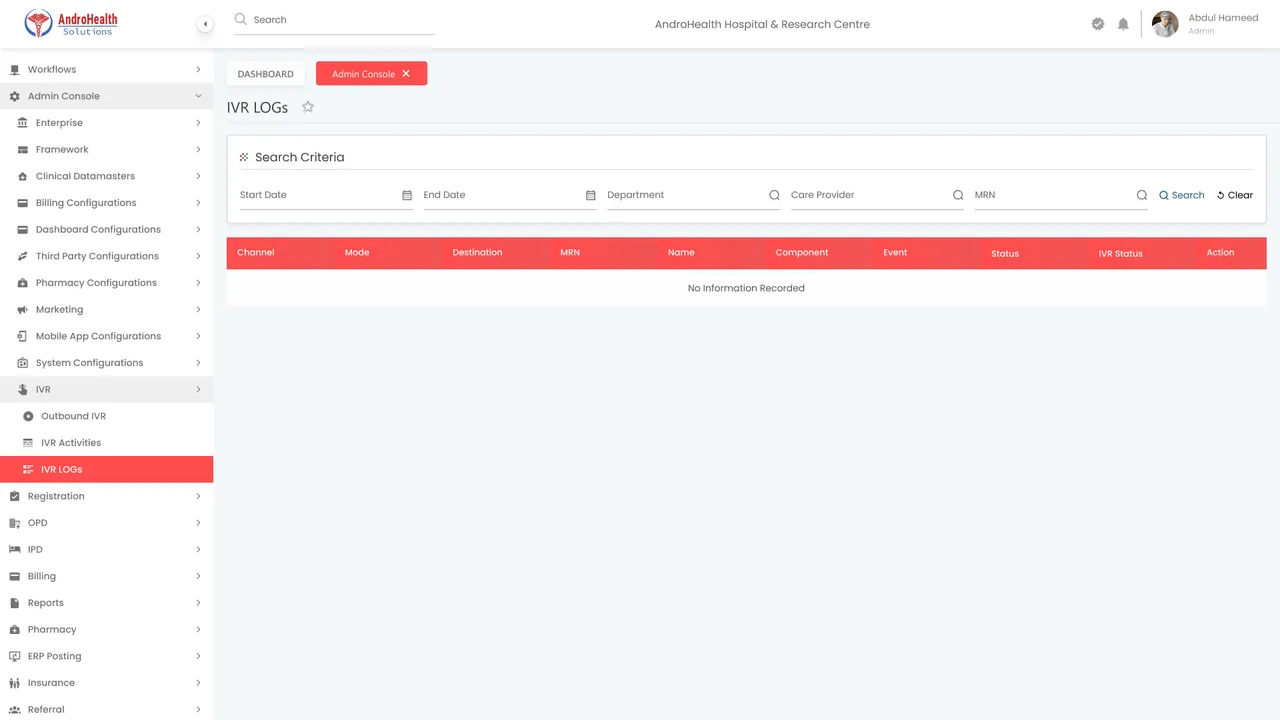Focus the Care Provider field
The width and height of the screenshot is (1280, 720).
[x=878, y=195]
